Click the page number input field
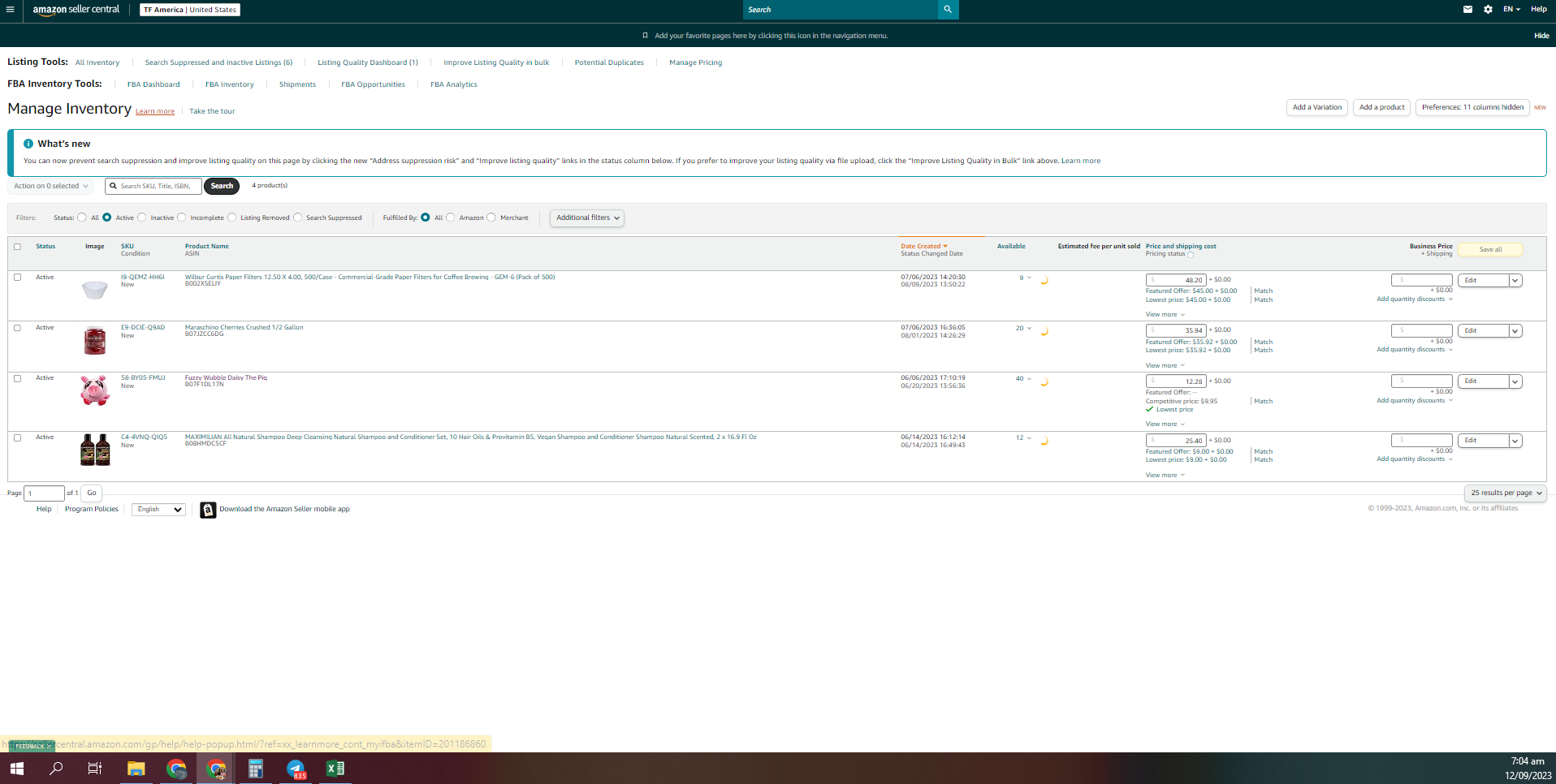The height and width of the screenshot is (784, 1556). tap(45, 493)
